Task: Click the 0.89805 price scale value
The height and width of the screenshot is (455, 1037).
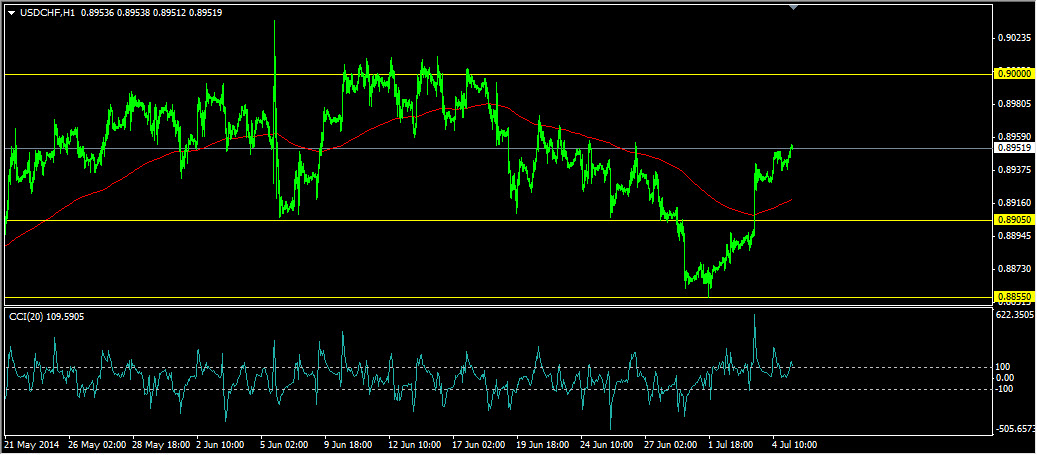Action: [1013, 103]
